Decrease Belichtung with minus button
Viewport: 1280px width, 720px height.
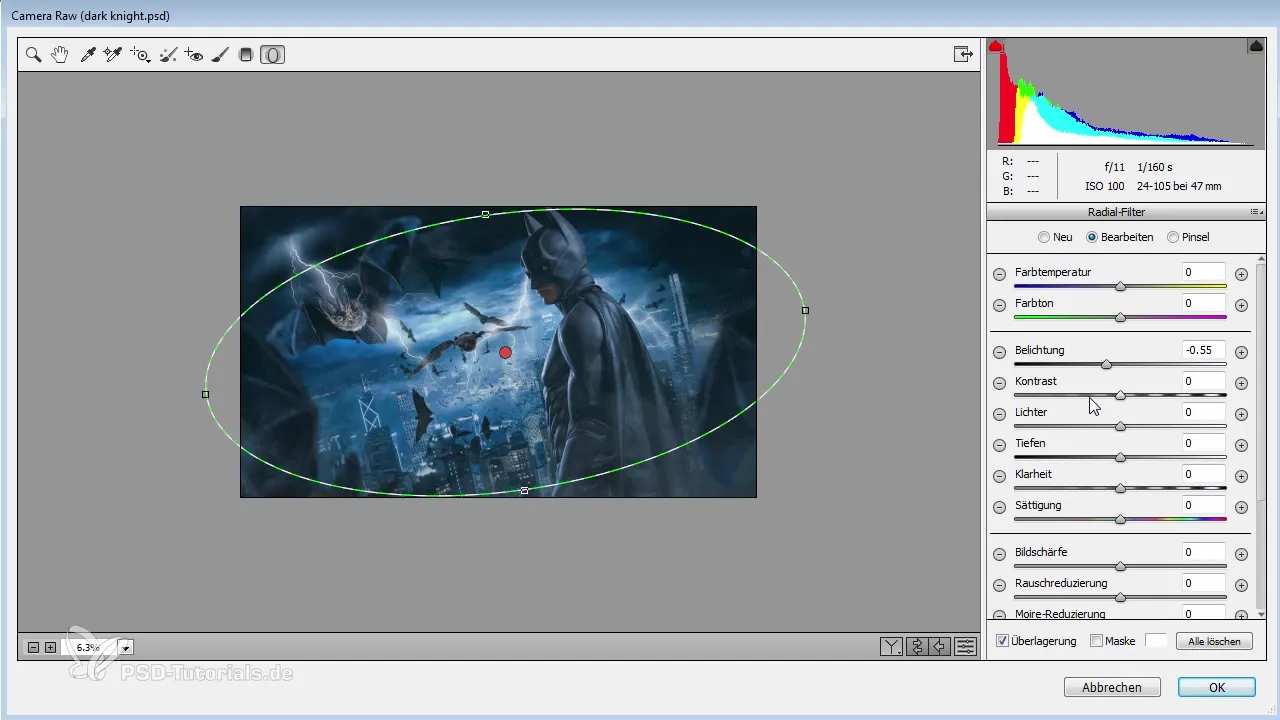(999, 352)
